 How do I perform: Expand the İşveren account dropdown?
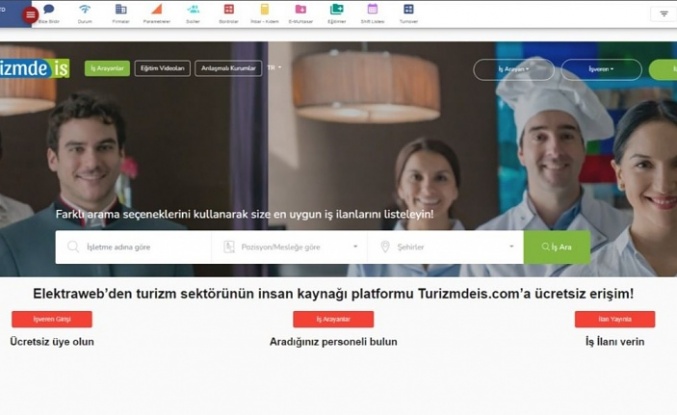pyautogui.click(x=601, y=69)
